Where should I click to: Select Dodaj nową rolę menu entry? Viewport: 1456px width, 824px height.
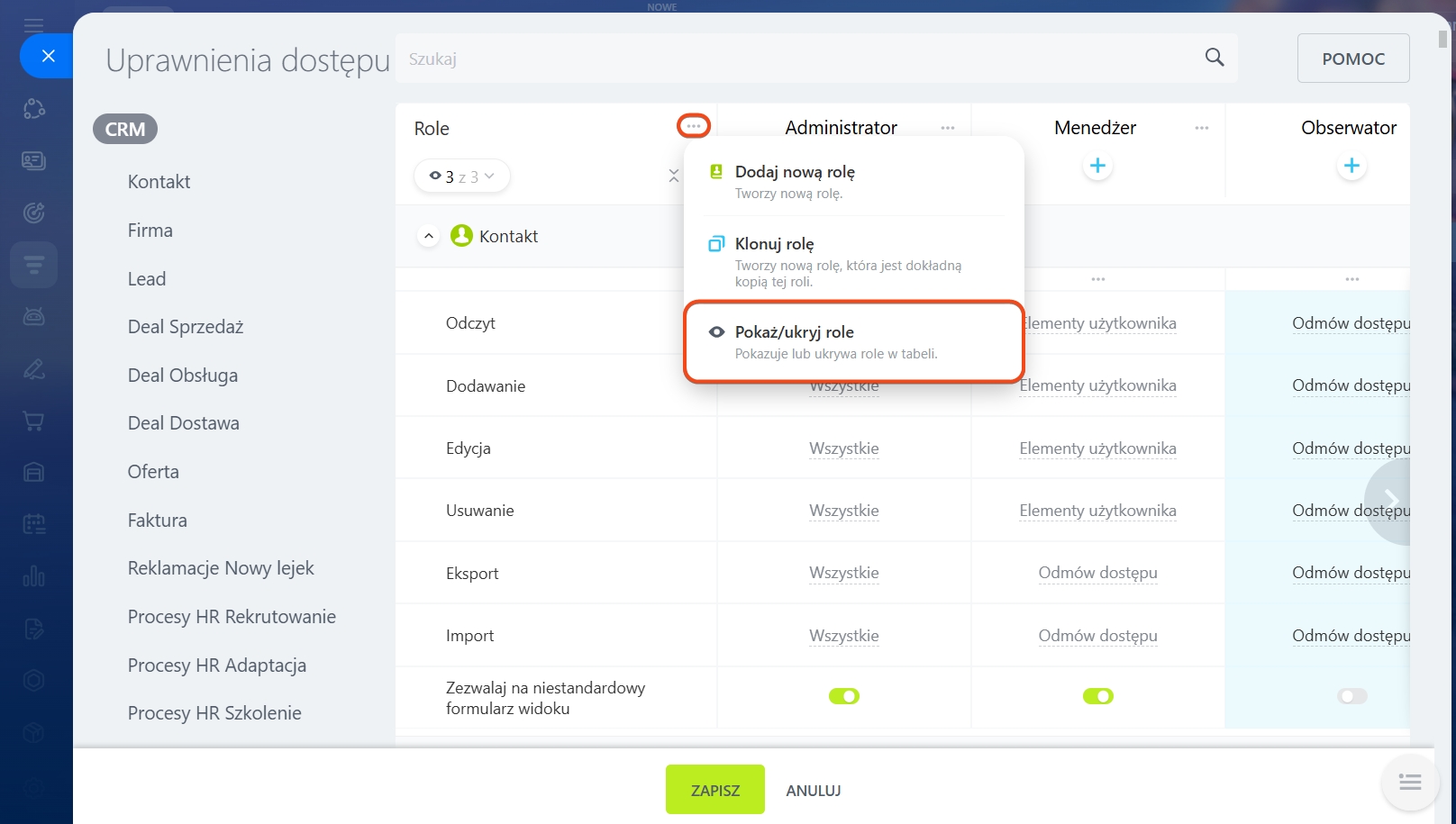[x=854, y=181]
